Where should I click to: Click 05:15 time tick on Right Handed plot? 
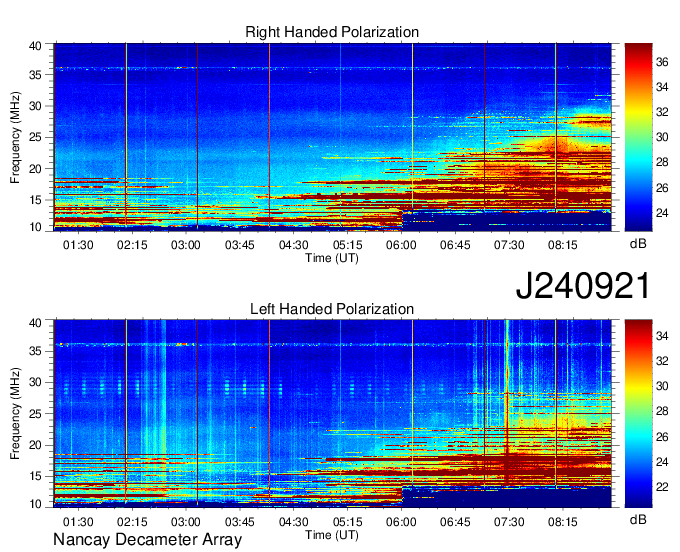click(x=347, y=245)
